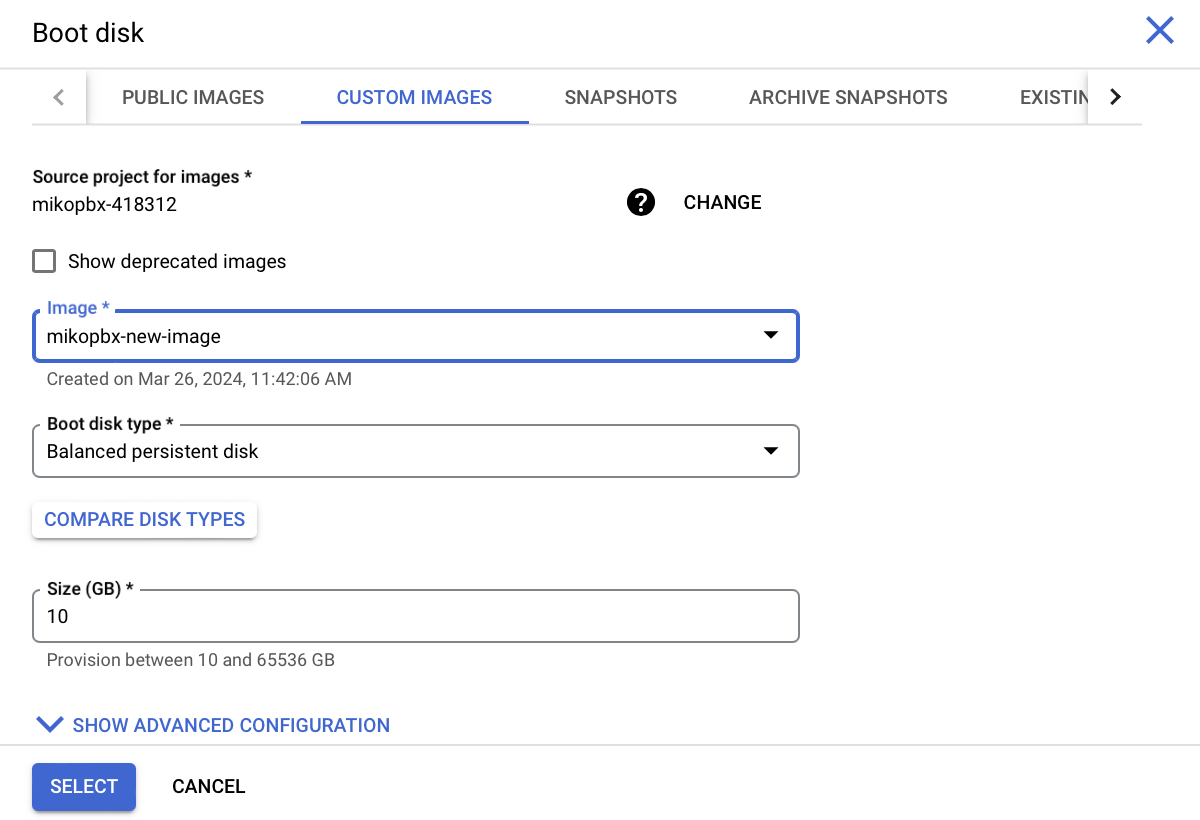Confirm with the Select button
Image resolution: width=1200 pixels, height=820 pixels.
point(84,787)
